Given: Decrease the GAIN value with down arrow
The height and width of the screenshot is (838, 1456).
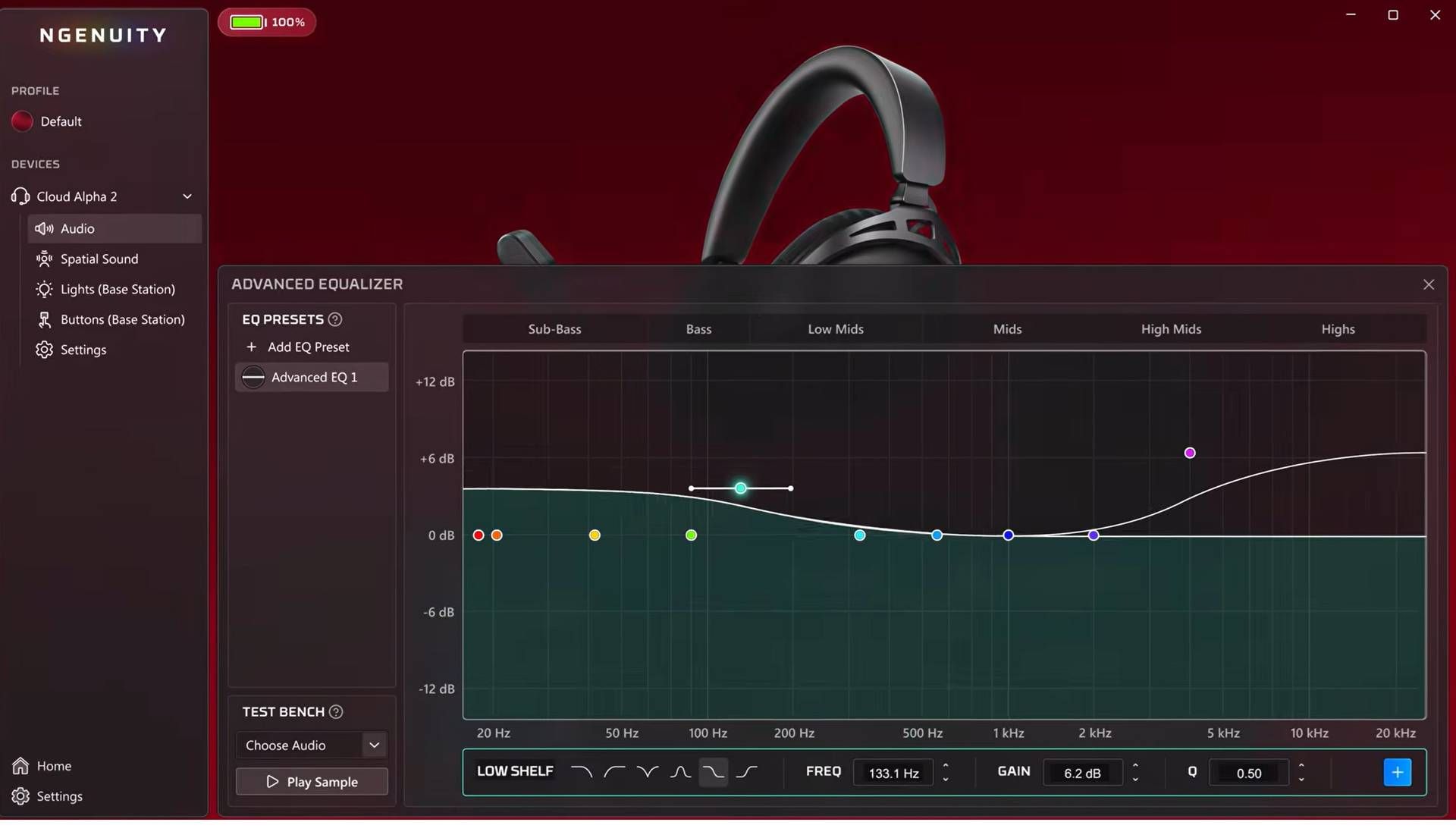Looking at the screenshot, I should [x=1135, y=780].
